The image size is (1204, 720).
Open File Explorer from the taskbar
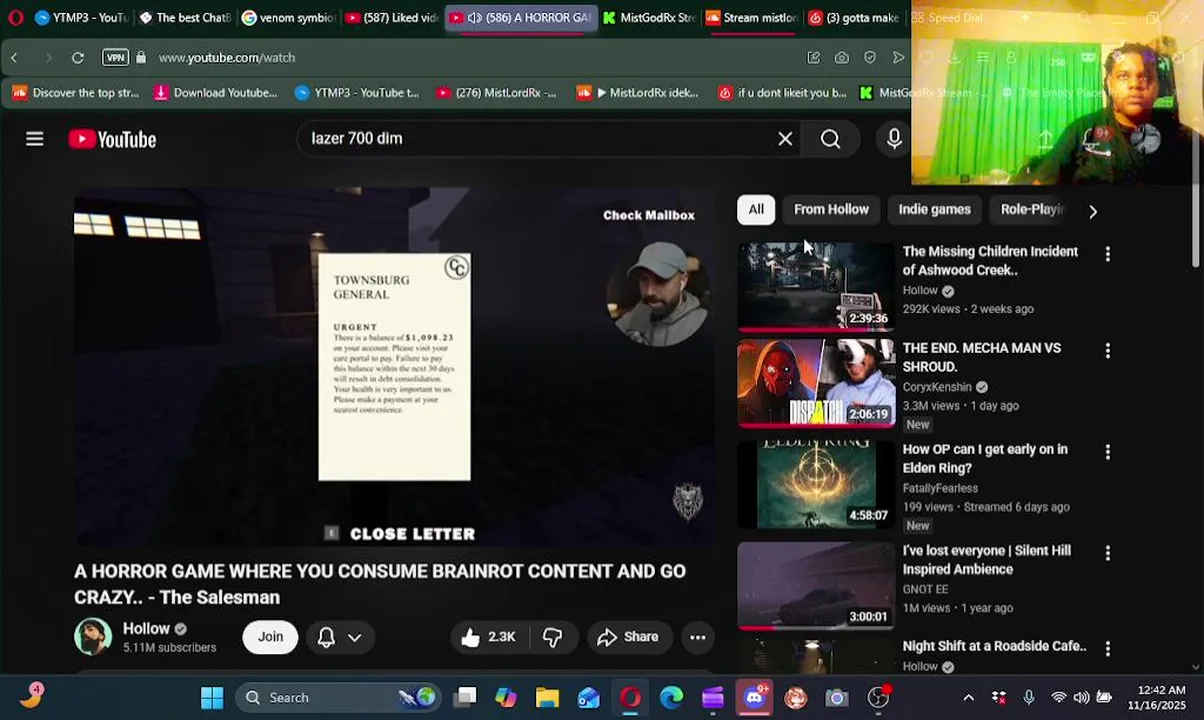(x=547, y=698)
